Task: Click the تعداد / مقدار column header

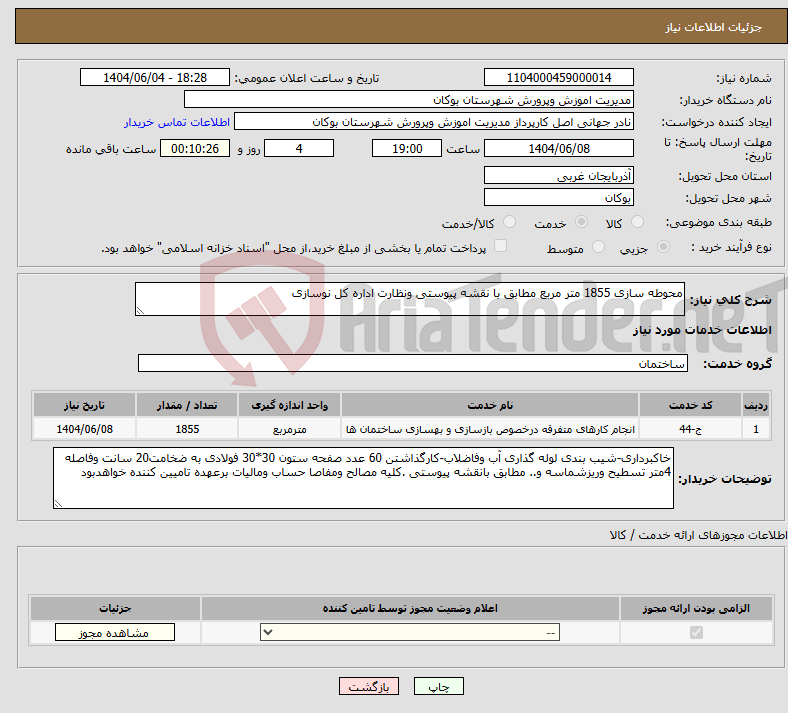Action: pyautogui.click(x=187, y=405)
